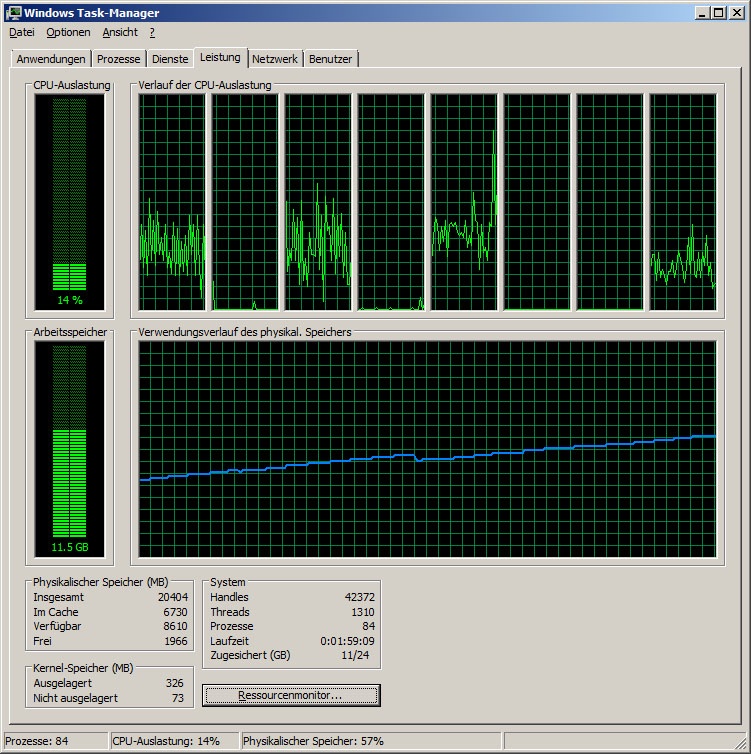Minimize the Task-Manager window
The width and height of the screenshot is (751, 754).
[702, 13]
